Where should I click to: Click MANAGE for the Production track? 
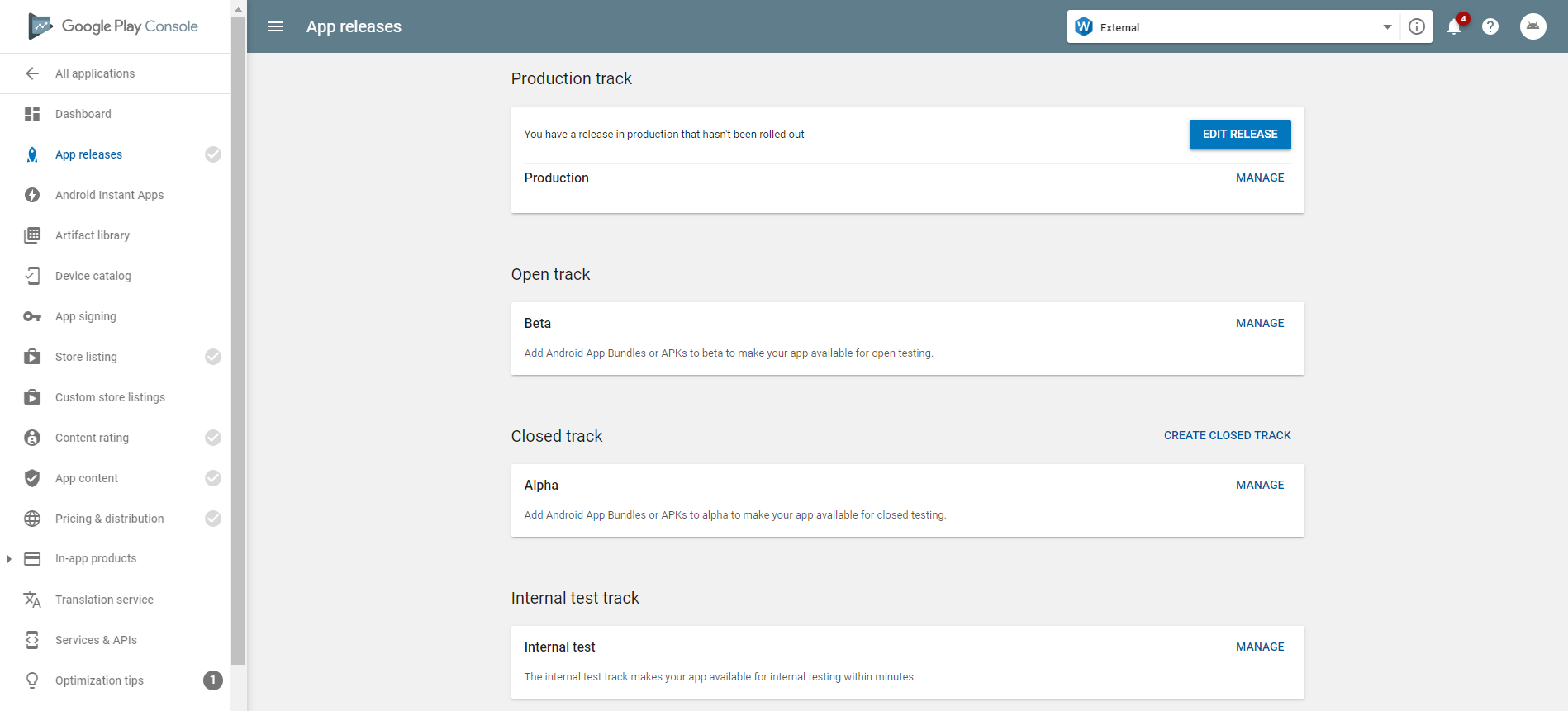click(1260, 178)
